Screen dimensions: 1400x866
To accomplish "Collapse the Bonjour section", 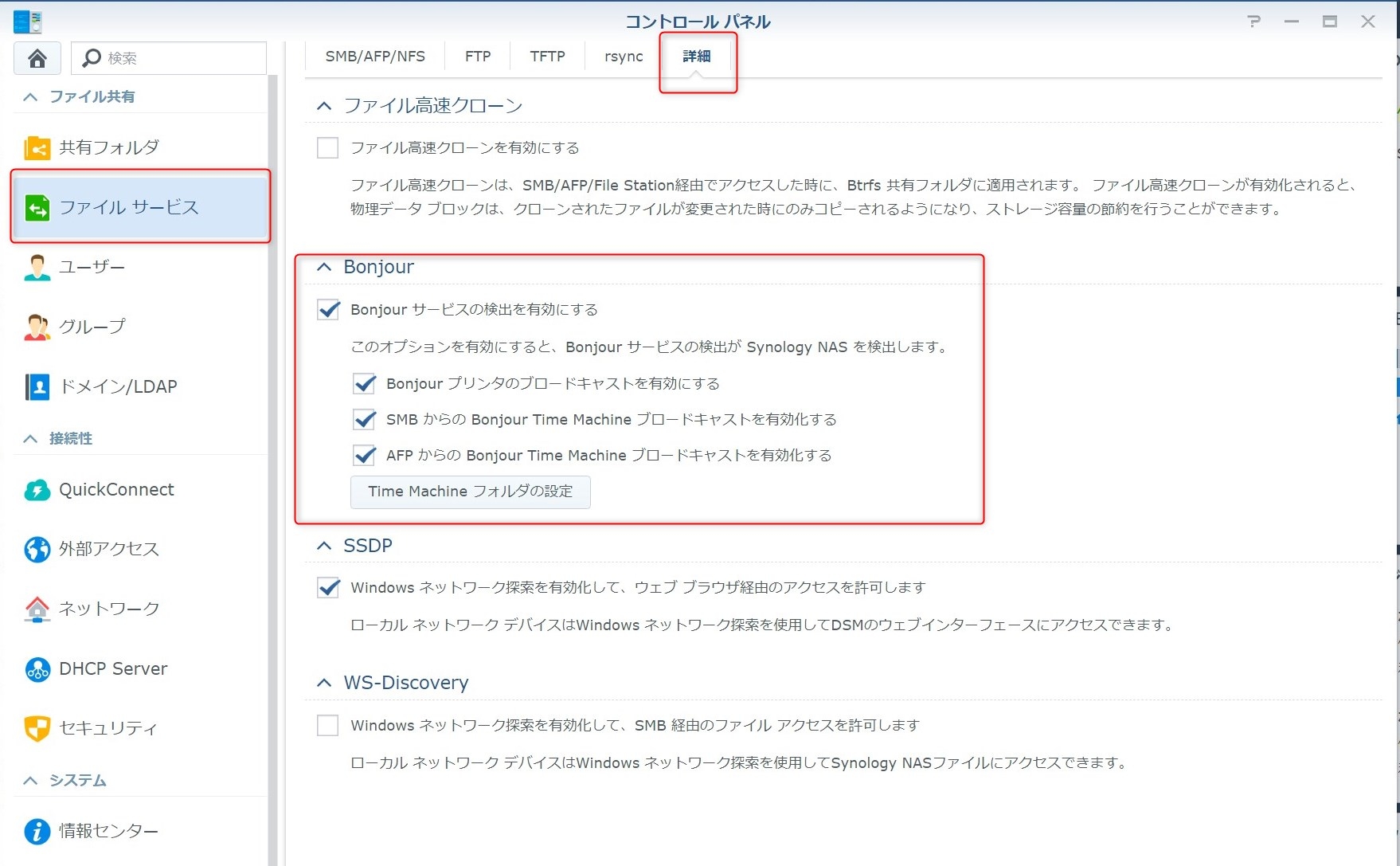I will coord(324,268).
